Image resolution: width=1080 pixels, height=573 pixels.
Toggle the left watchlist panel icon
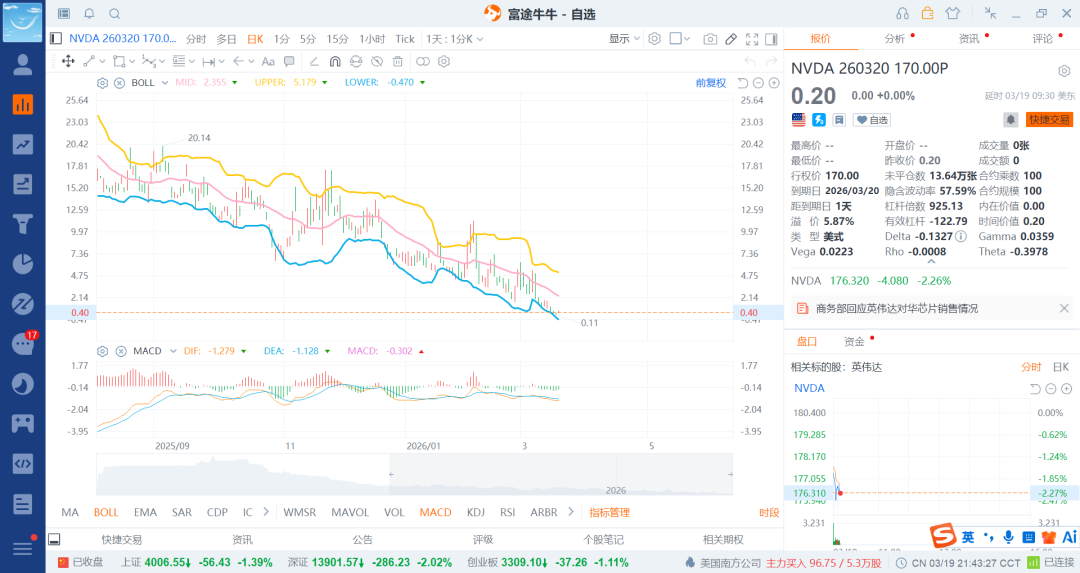click(56, 39)
